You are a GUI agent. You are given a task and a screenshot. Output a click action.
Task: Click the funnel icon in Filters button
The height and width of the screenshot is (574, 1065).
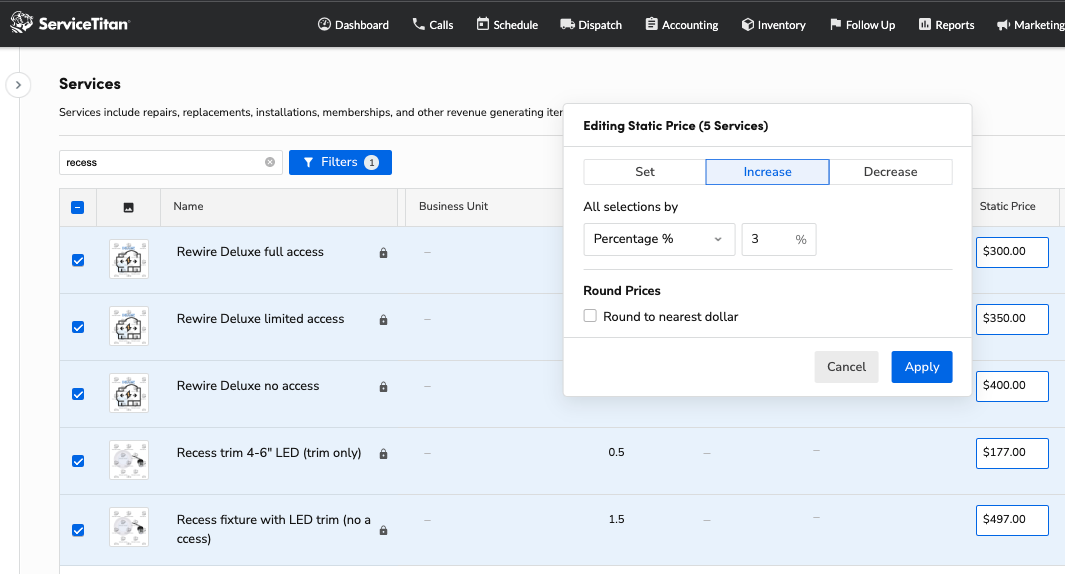308,162
